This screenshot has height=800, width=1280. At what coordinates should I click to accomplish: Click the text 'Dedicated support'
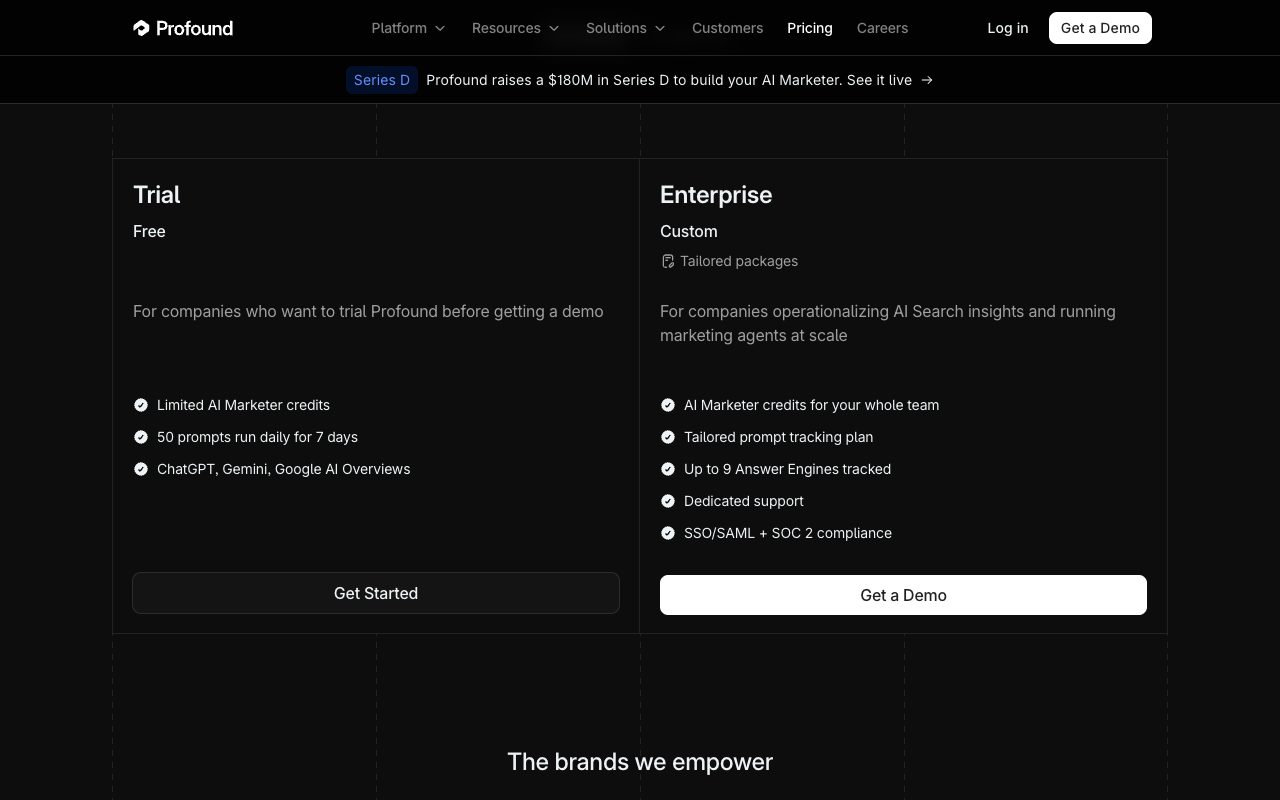744,501
